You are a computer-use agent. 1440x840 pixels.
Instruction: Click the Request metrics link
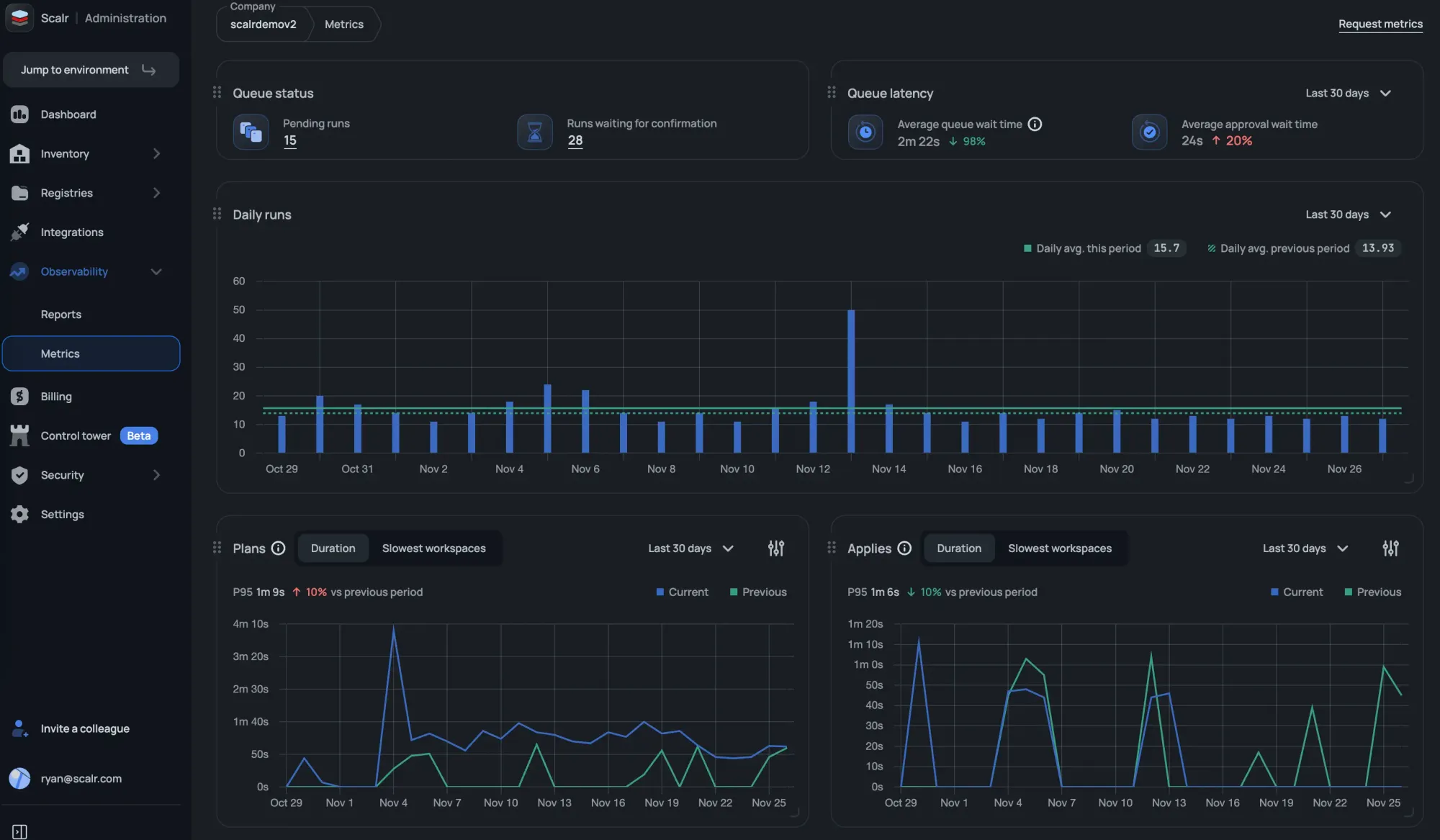(1380, 24)
